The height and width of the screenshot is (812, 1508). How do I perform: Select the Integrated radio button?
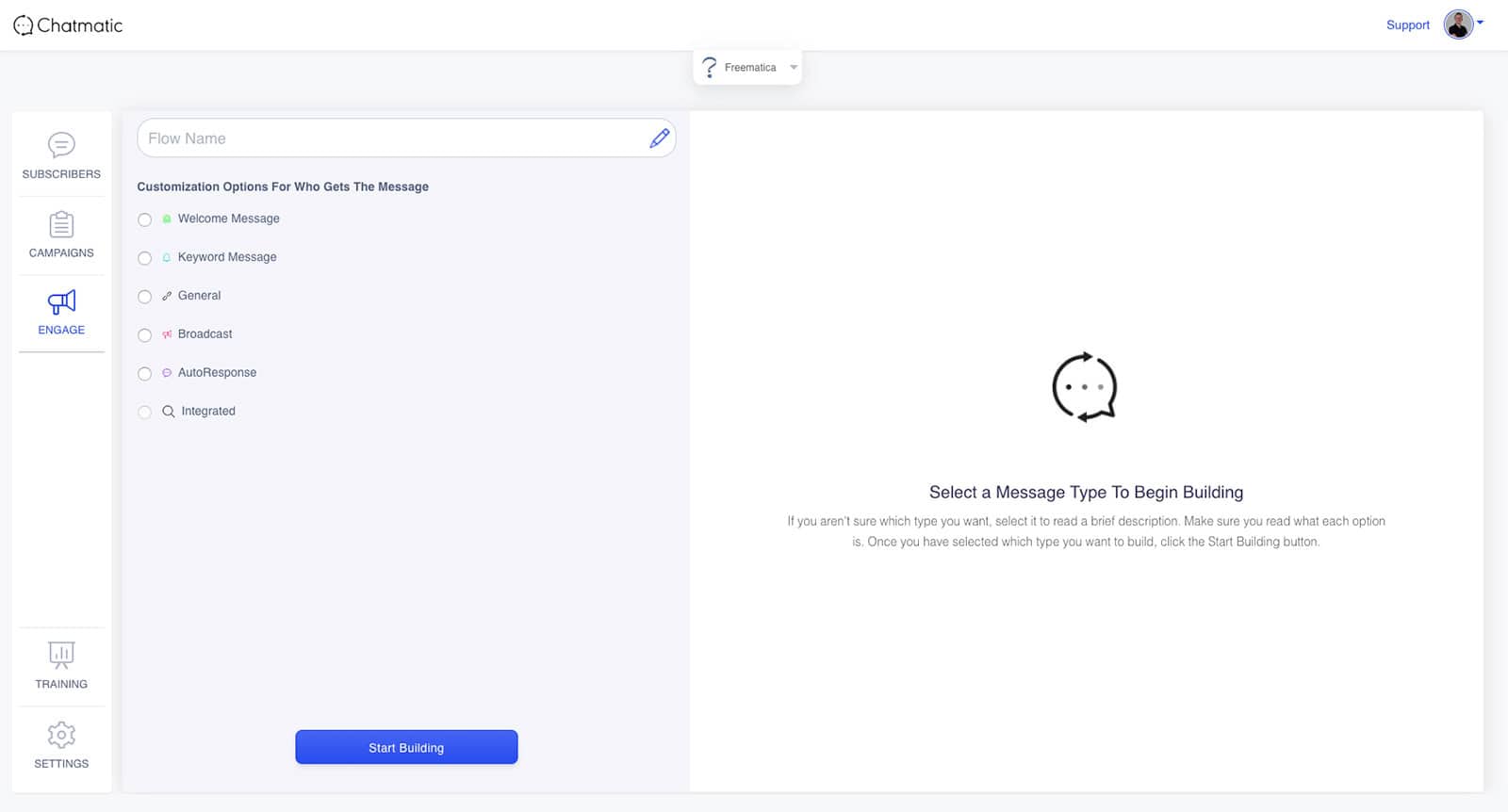coord(144,413)
